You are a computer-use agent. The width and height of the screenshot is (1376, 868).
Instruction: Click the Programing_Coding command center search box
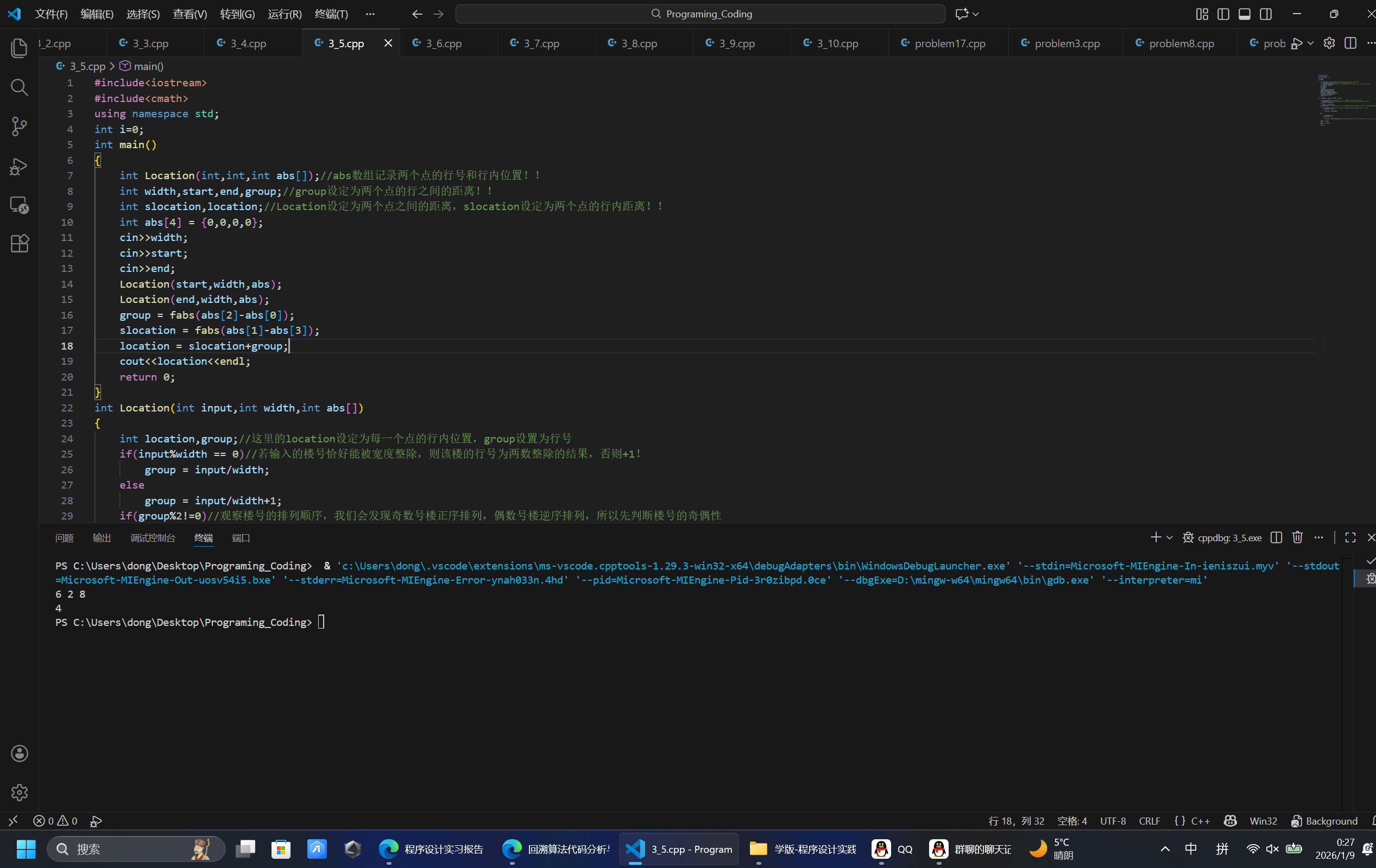700,14
